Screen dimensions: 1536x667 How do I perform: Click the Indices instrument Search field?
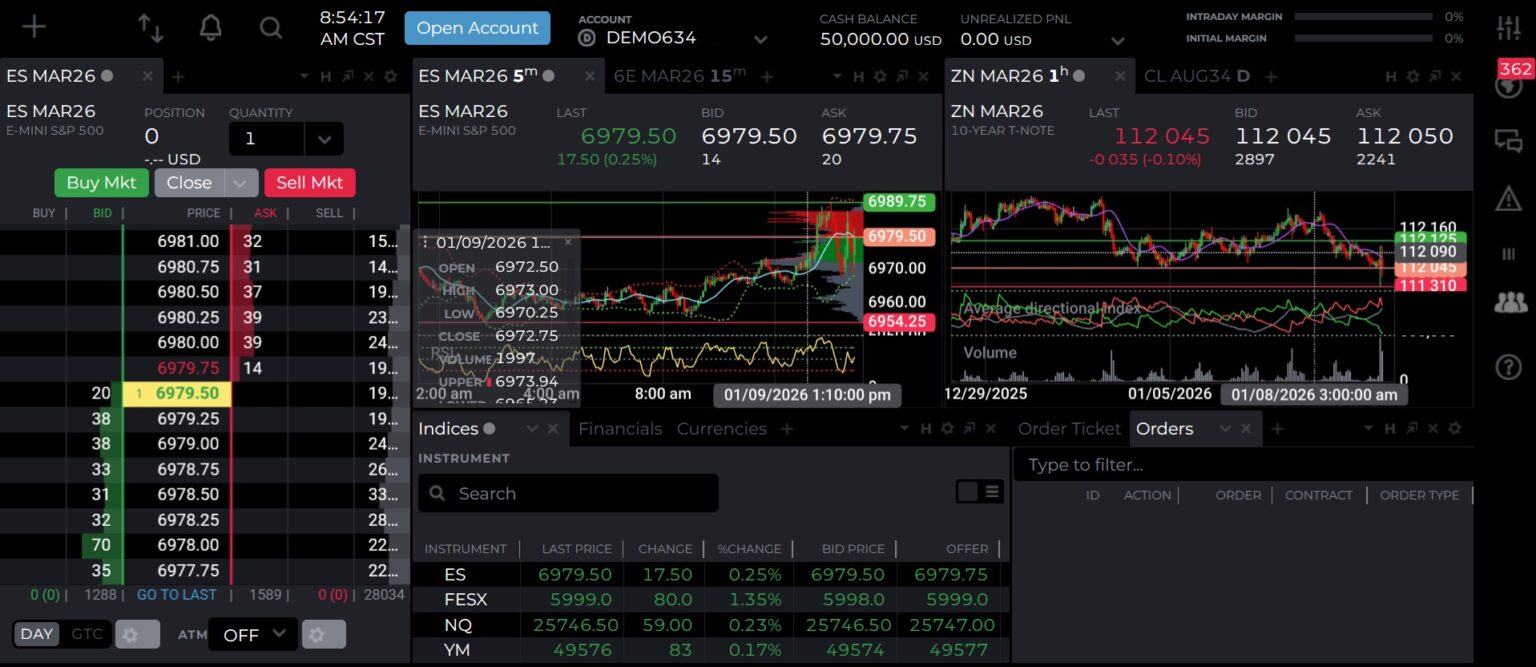(568, 493)
